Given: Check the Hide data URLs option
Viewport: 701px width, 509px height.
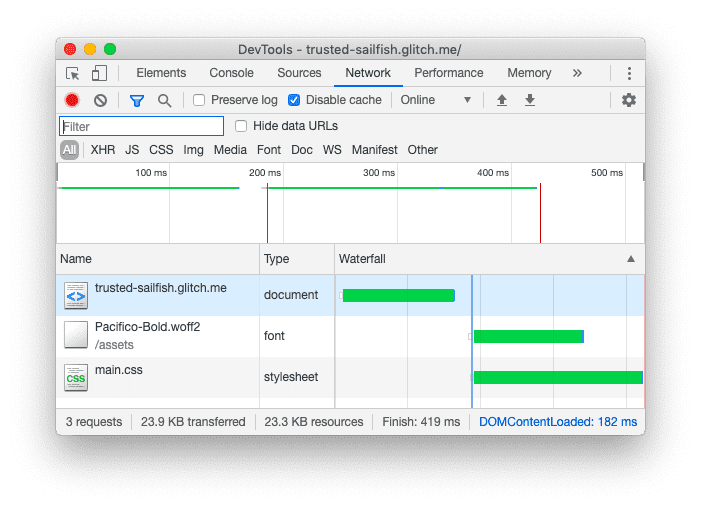Looking at the screenshot, I should (241, 126).
